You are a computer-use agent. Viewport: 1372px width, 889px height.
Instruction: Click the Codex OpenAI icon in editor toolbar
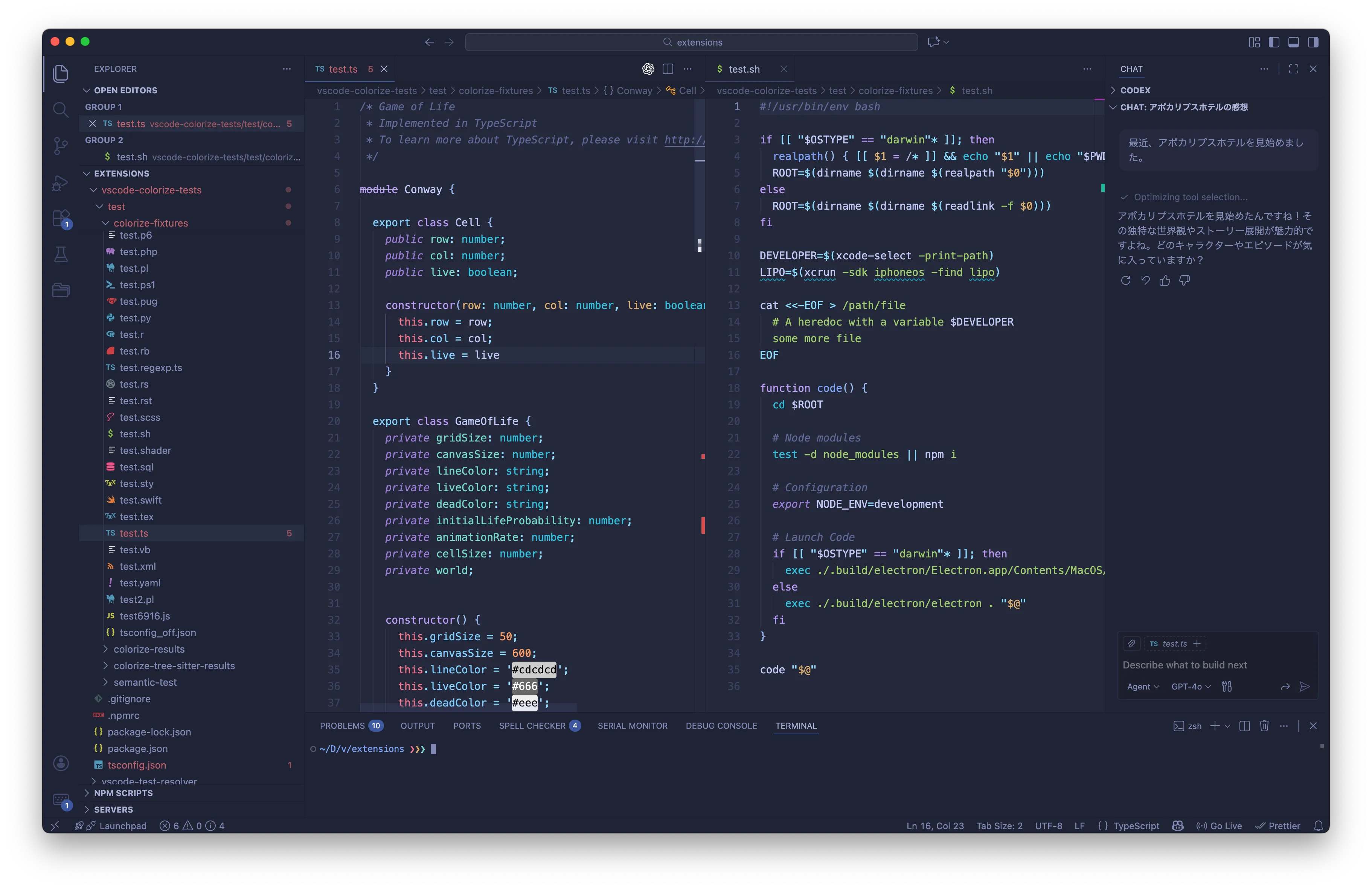pos(648,69)
